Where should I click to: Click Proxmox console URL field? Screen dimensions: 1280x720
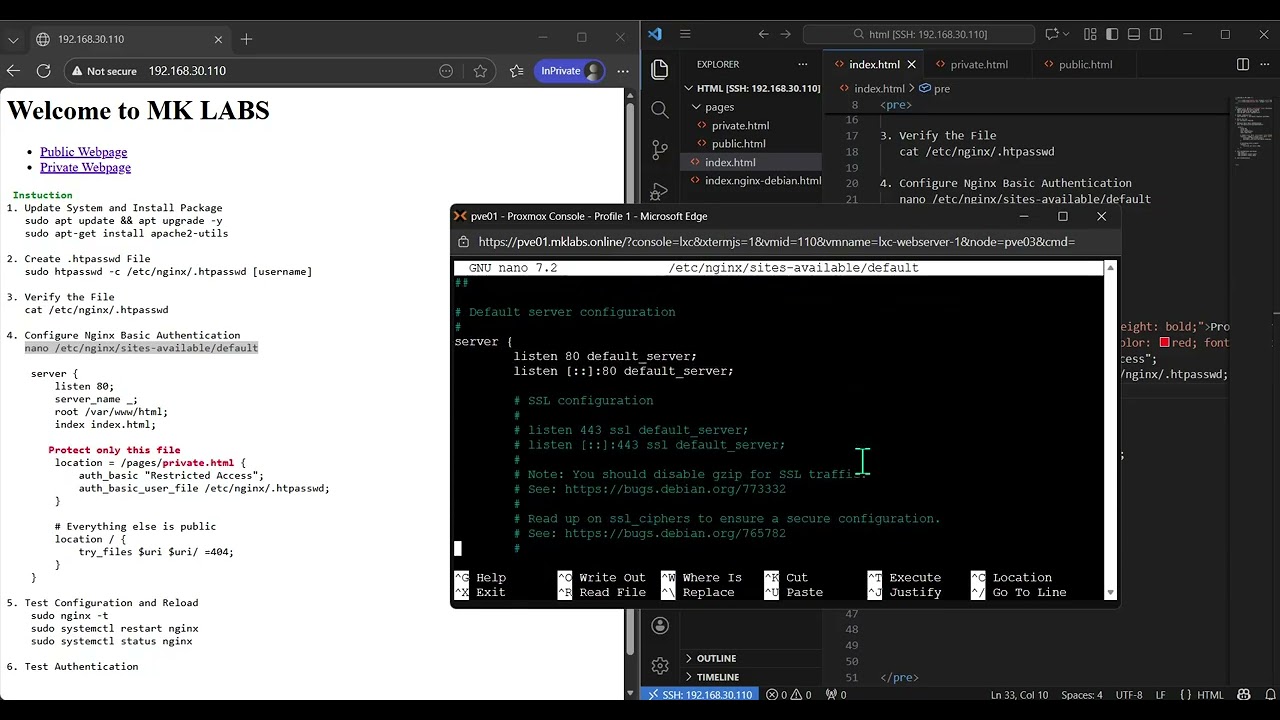click(776, 242)
